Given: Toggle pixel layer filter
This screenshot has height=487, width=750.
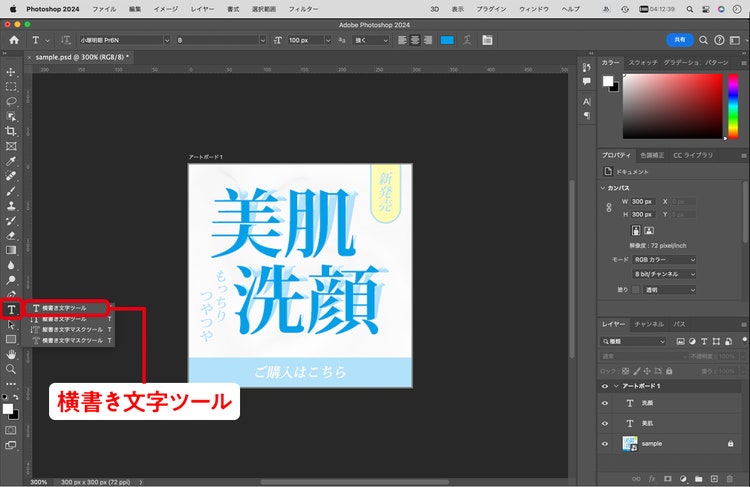Looking at the screenshot, I should click(680, 341).
